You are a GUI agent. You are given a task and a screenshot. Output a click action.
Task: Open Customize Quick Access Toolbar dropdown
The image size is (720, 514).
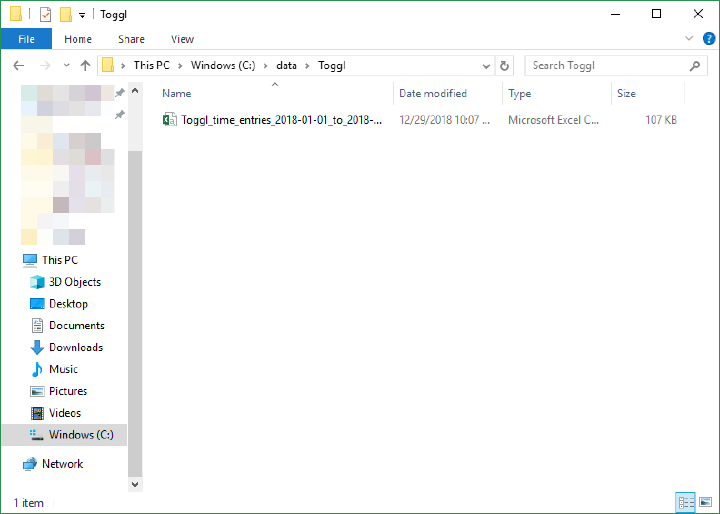[82, 15]
